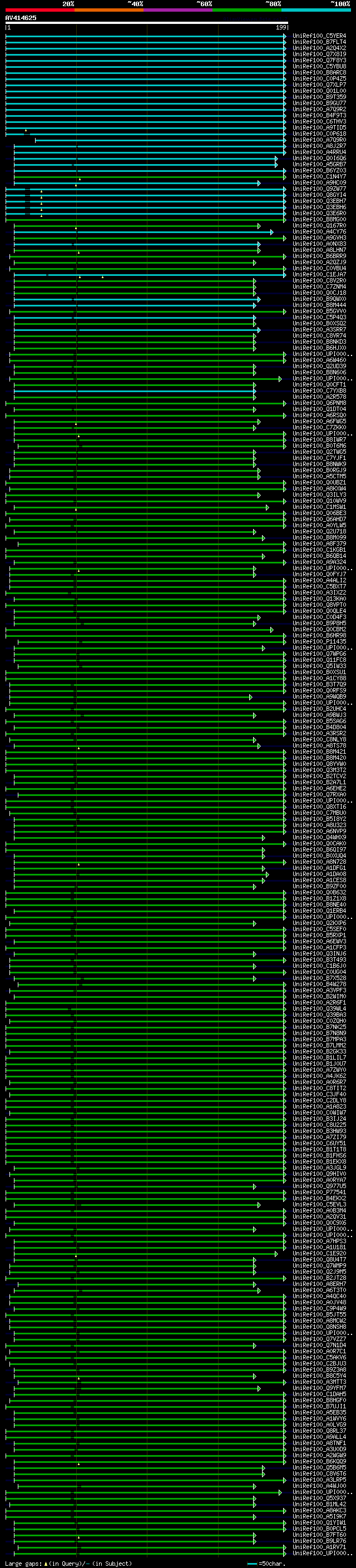Screen dimensions: 356x1568
Task: Select UniRef100_B9QWX0 entry
Action: point(319,299)
